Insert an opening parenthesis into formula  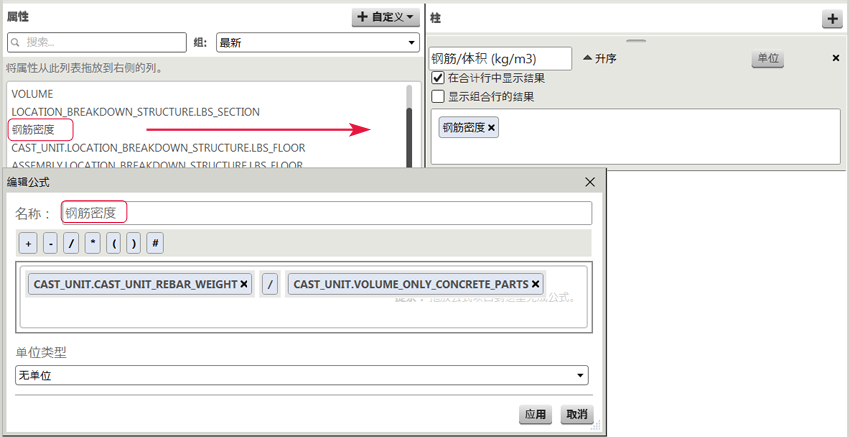coord(113,244)
